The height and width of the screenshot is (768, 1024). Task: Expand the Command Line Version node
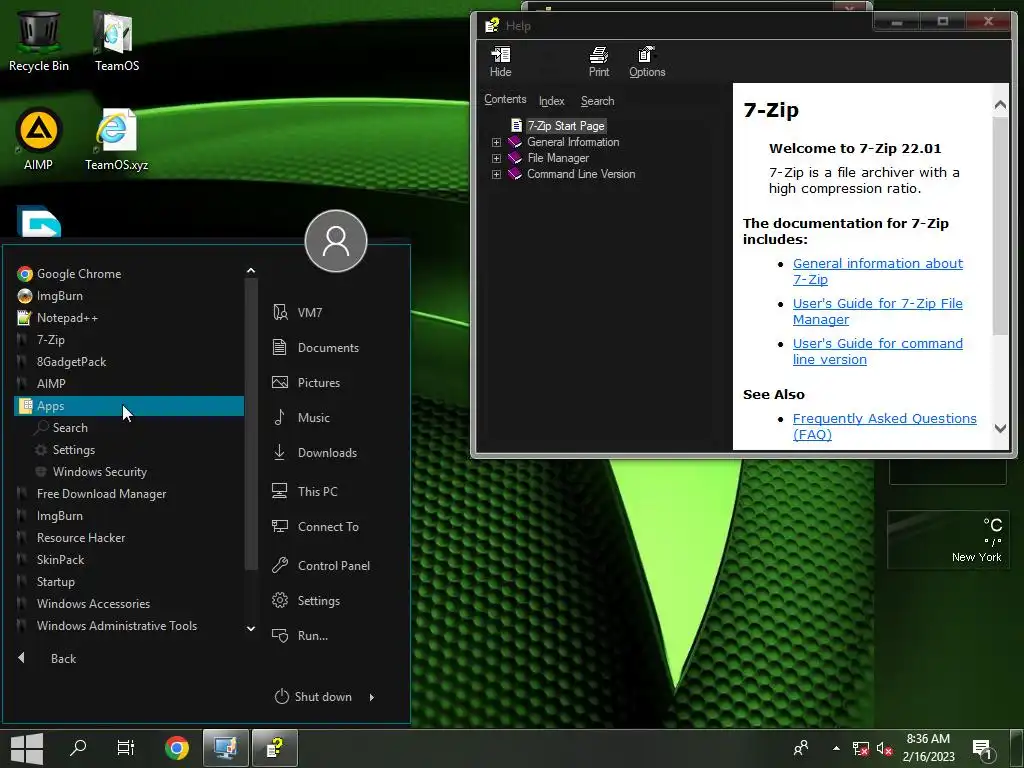pos(496,174)
